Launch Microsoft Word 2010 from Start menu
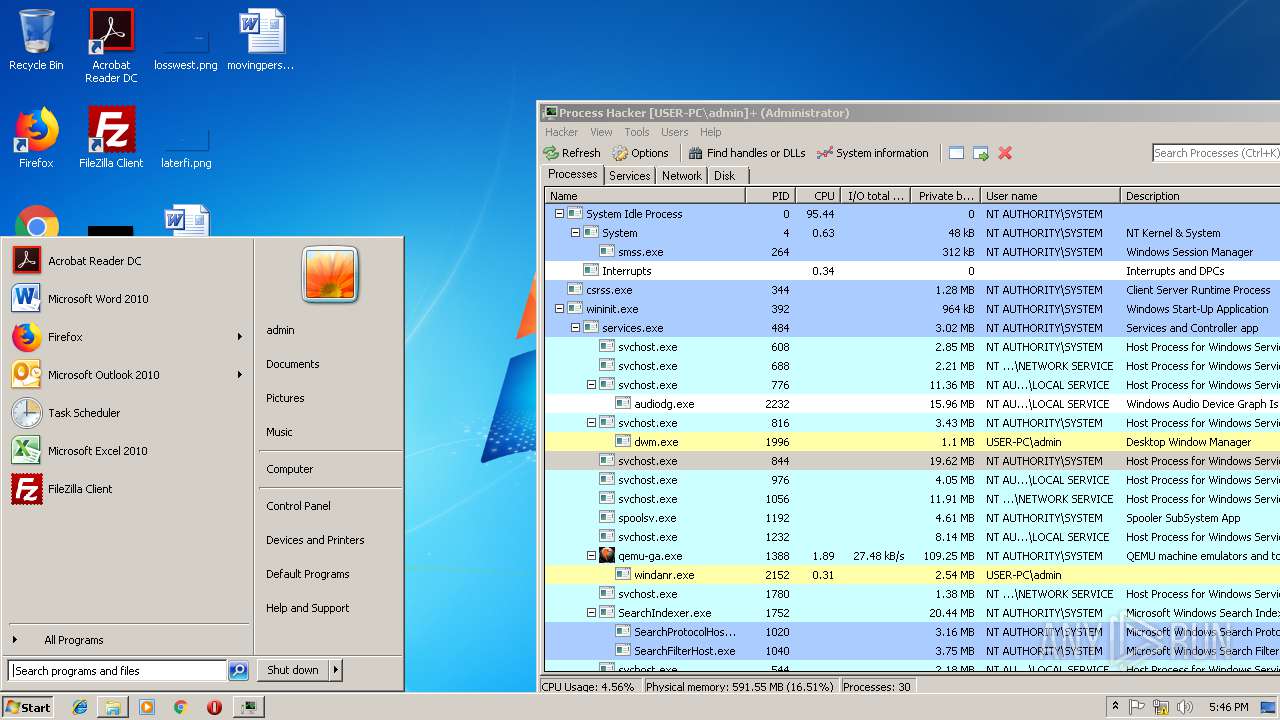This screenshot has width=1280, height=720. click(128, 299)
